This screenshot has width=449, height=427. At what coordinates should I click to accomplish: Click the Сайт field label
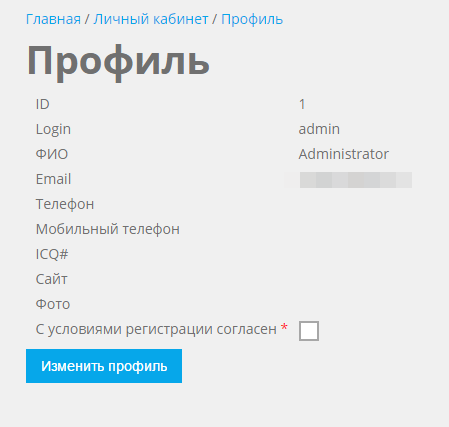coord(52,279)
